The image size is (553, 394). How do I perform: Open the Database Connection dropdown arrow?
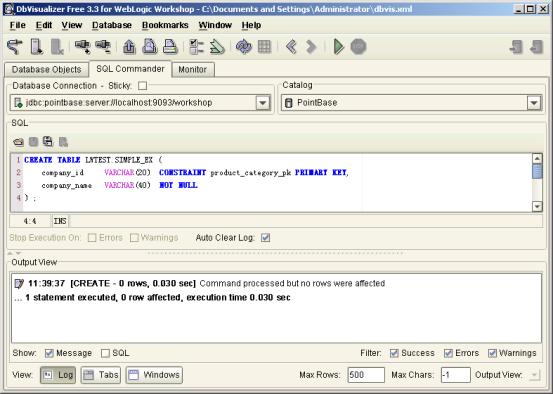pyautogui.click(x=263, y=103)
